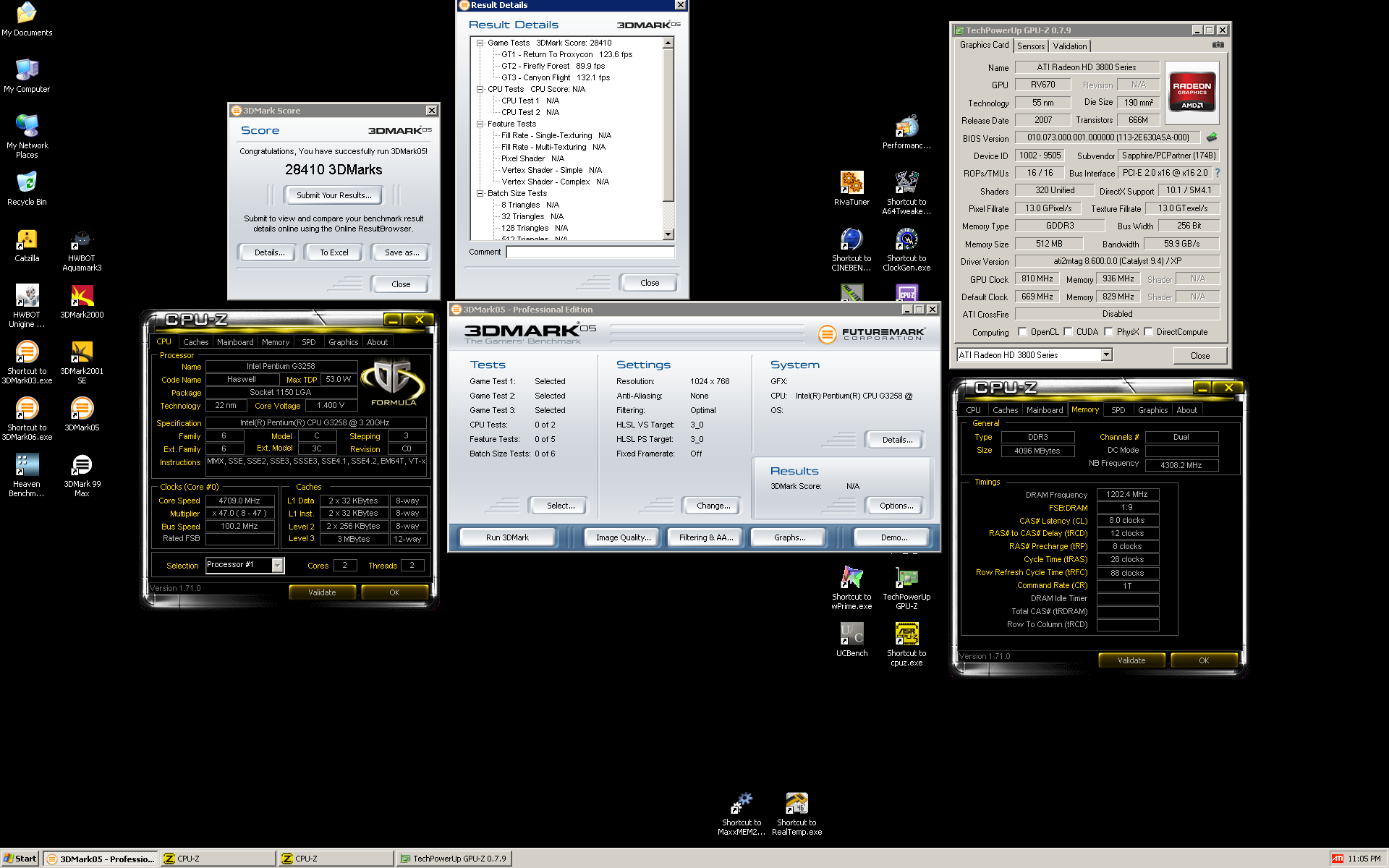Click PCI-E bus interface question mark

tap(1217, 173)
